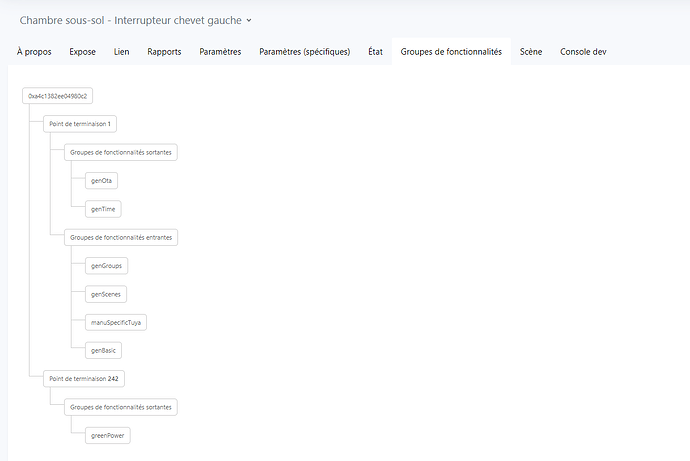
Task: Click the greenPower cluster node
Action: (x=110, y=436)
